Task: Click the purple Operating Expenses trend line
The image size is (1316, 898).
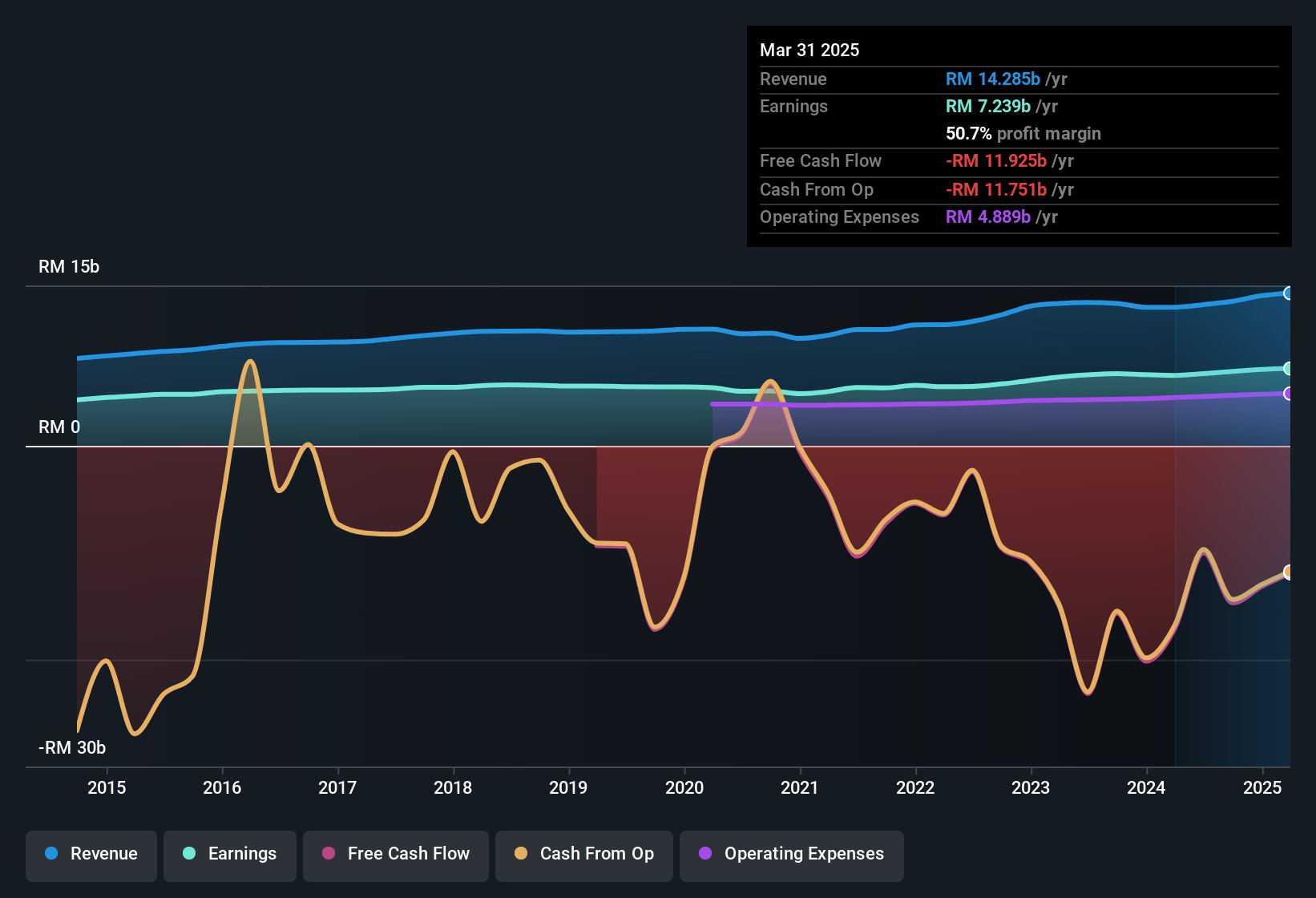Action: (x=1002, y=403)
